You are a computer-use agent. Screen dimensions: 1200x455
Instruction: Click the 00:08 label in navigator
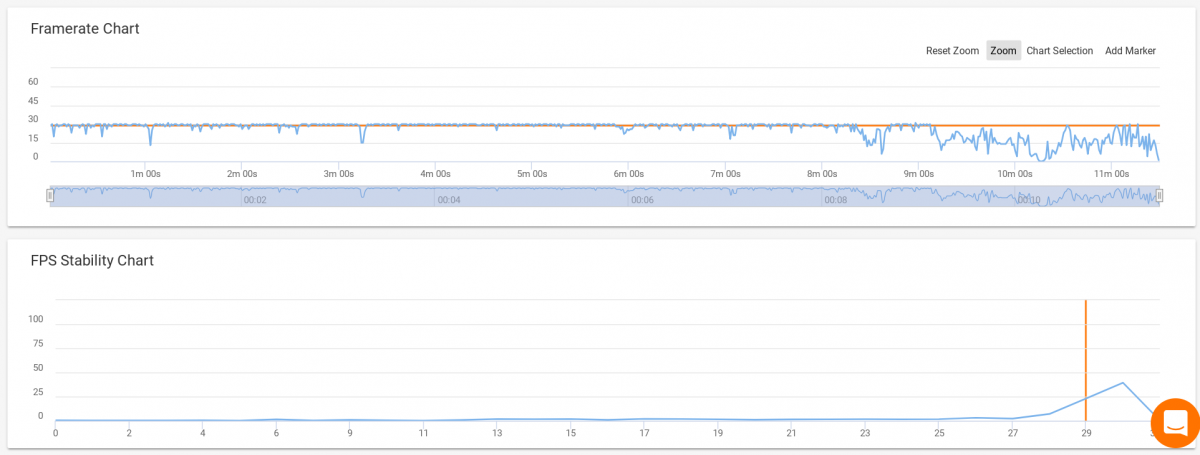point(835,200)
